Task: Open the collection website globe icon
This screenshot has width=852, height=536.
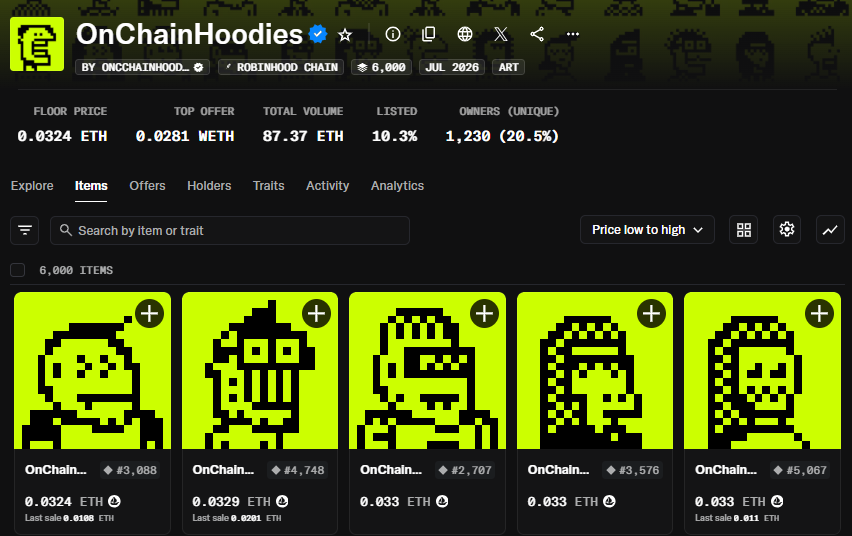Action: pyautogui.click(x=465, y=34)
